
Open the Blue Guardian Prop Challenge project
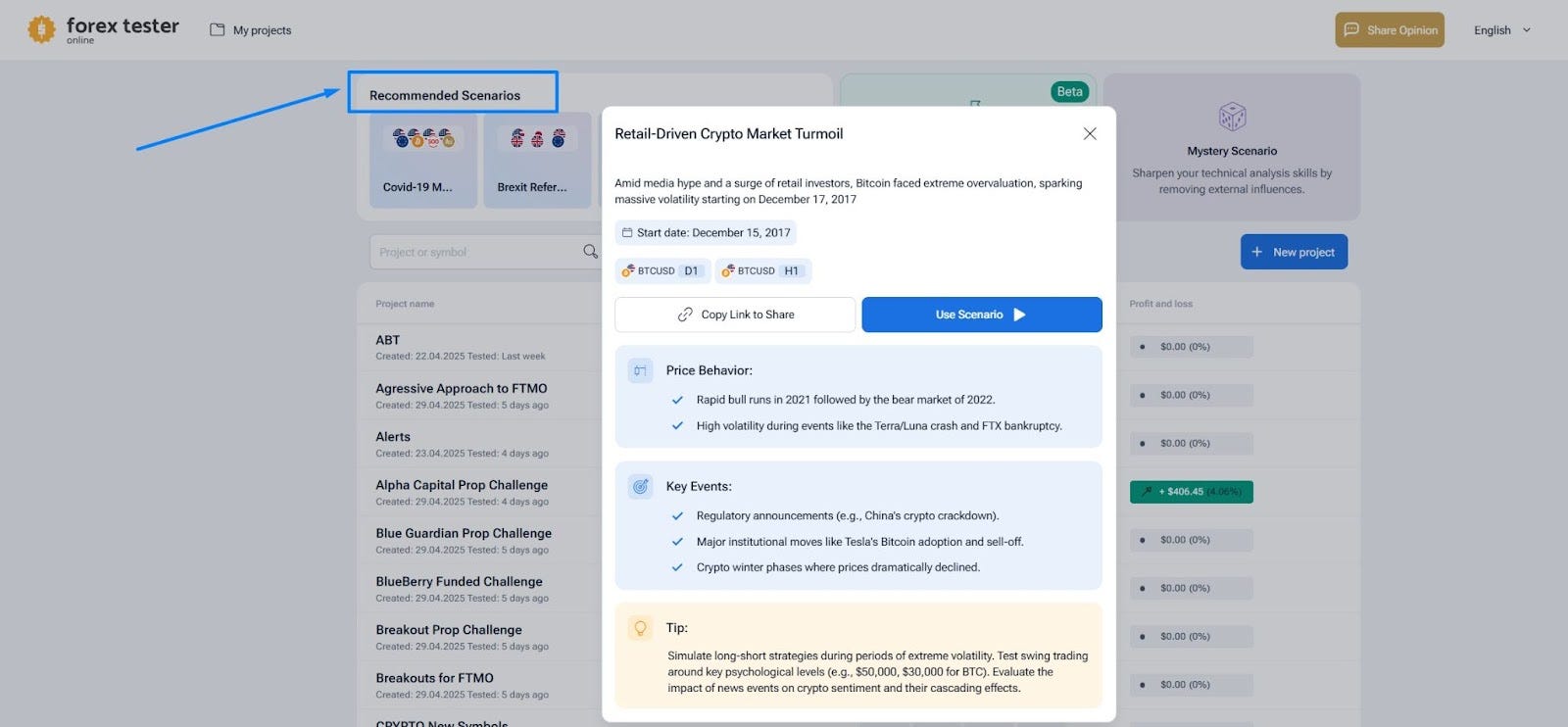464,533
